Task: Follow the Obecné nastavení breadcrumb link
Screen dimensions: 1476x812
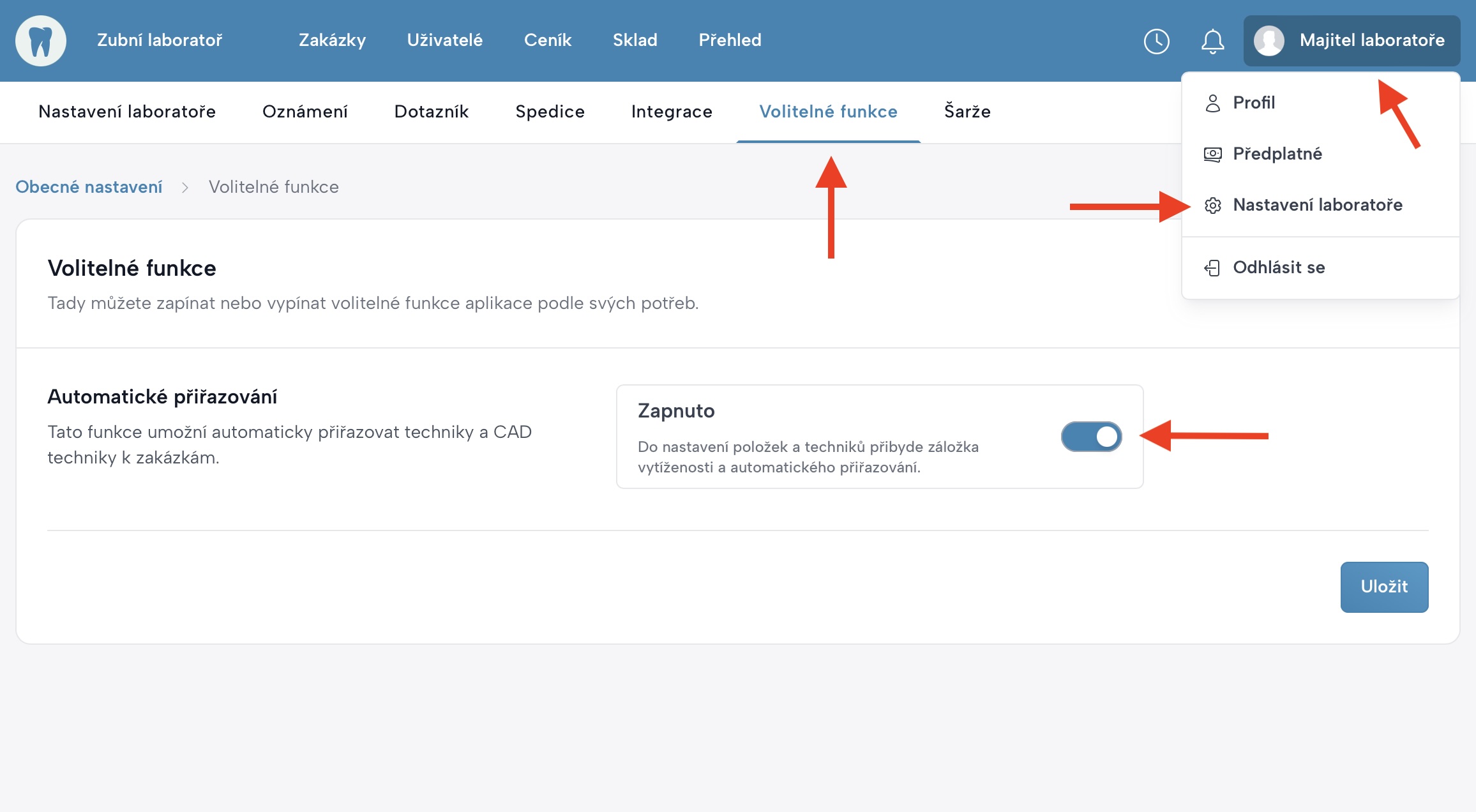Action: coord(89,187)
